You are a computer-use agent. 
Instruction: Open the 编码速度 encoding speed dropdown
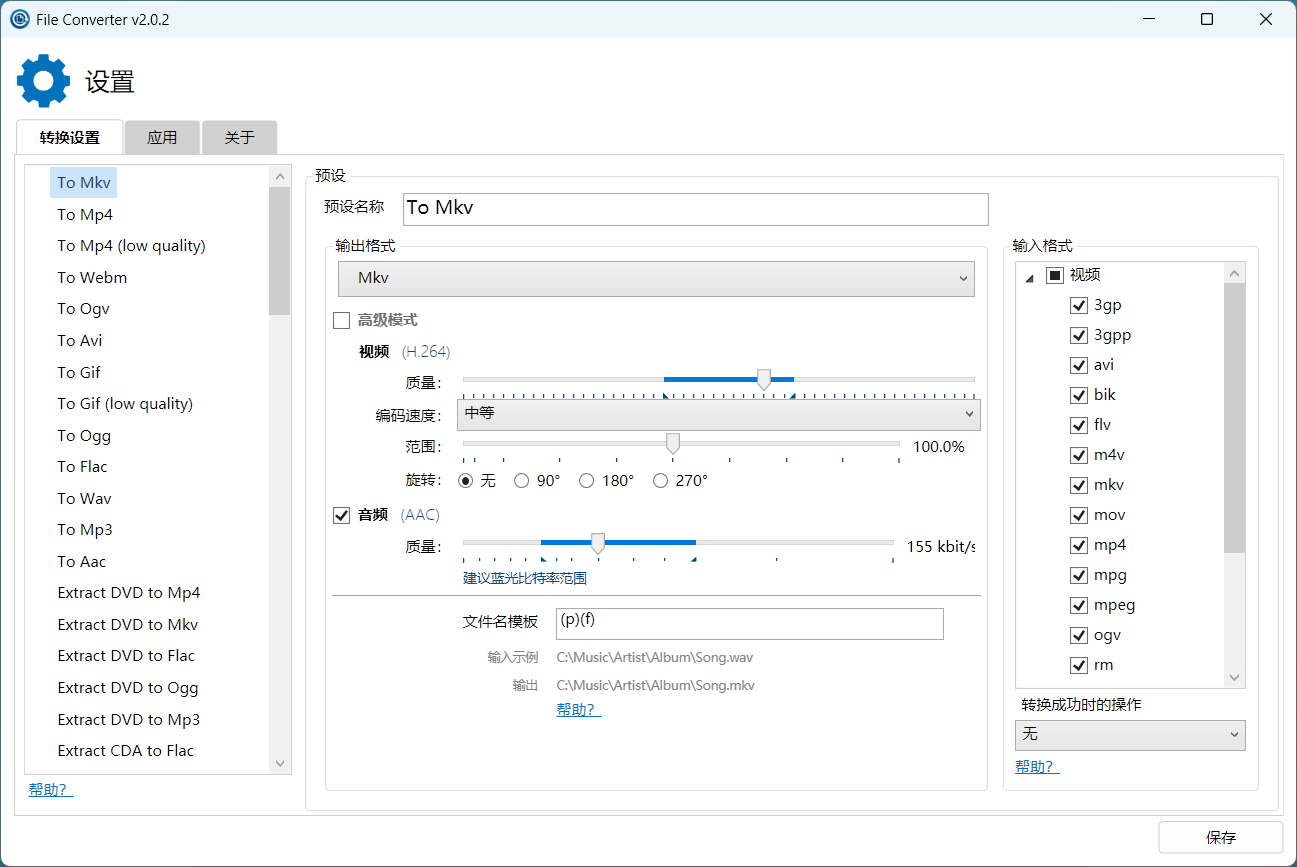(x=718, y=414)
